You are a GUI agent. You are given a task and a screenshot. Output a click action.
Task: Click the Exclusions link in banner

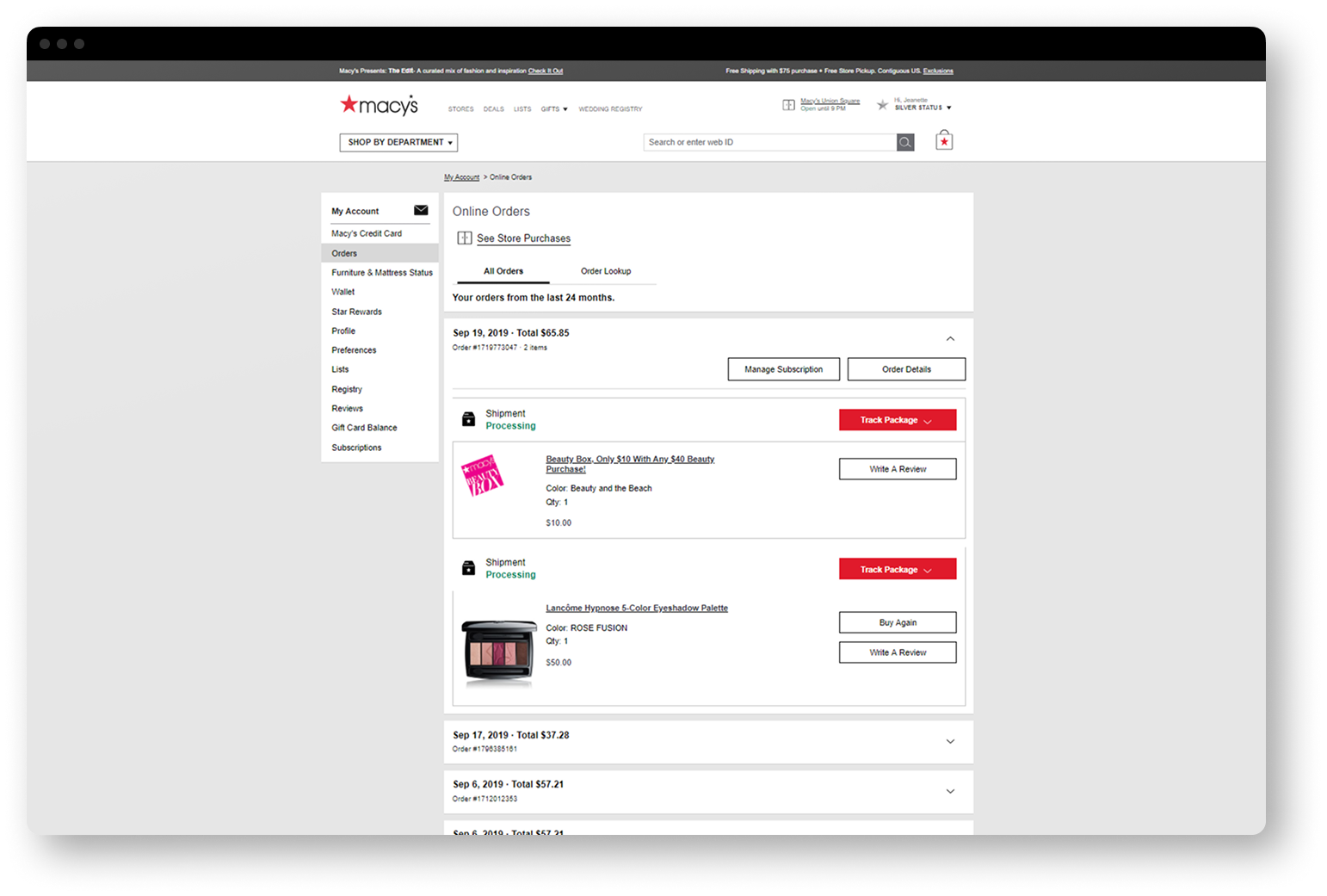938,71
